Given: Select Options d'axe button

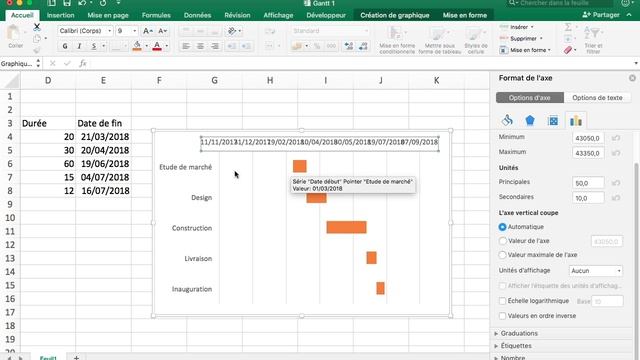Looking at the screenshot, I should [529, 98].
